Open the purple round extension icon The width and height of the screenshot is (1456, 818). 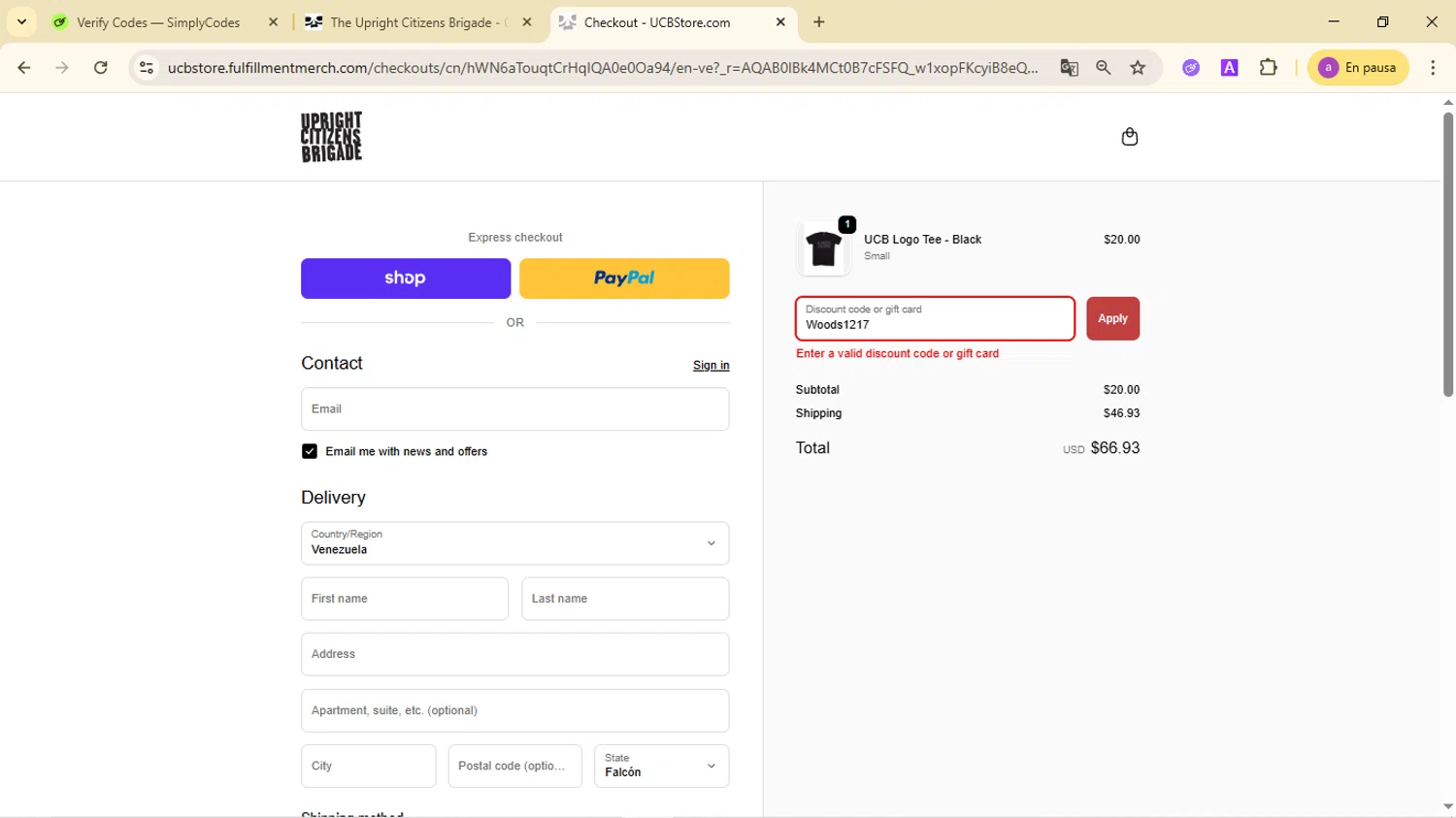(x=1191, y=68)
